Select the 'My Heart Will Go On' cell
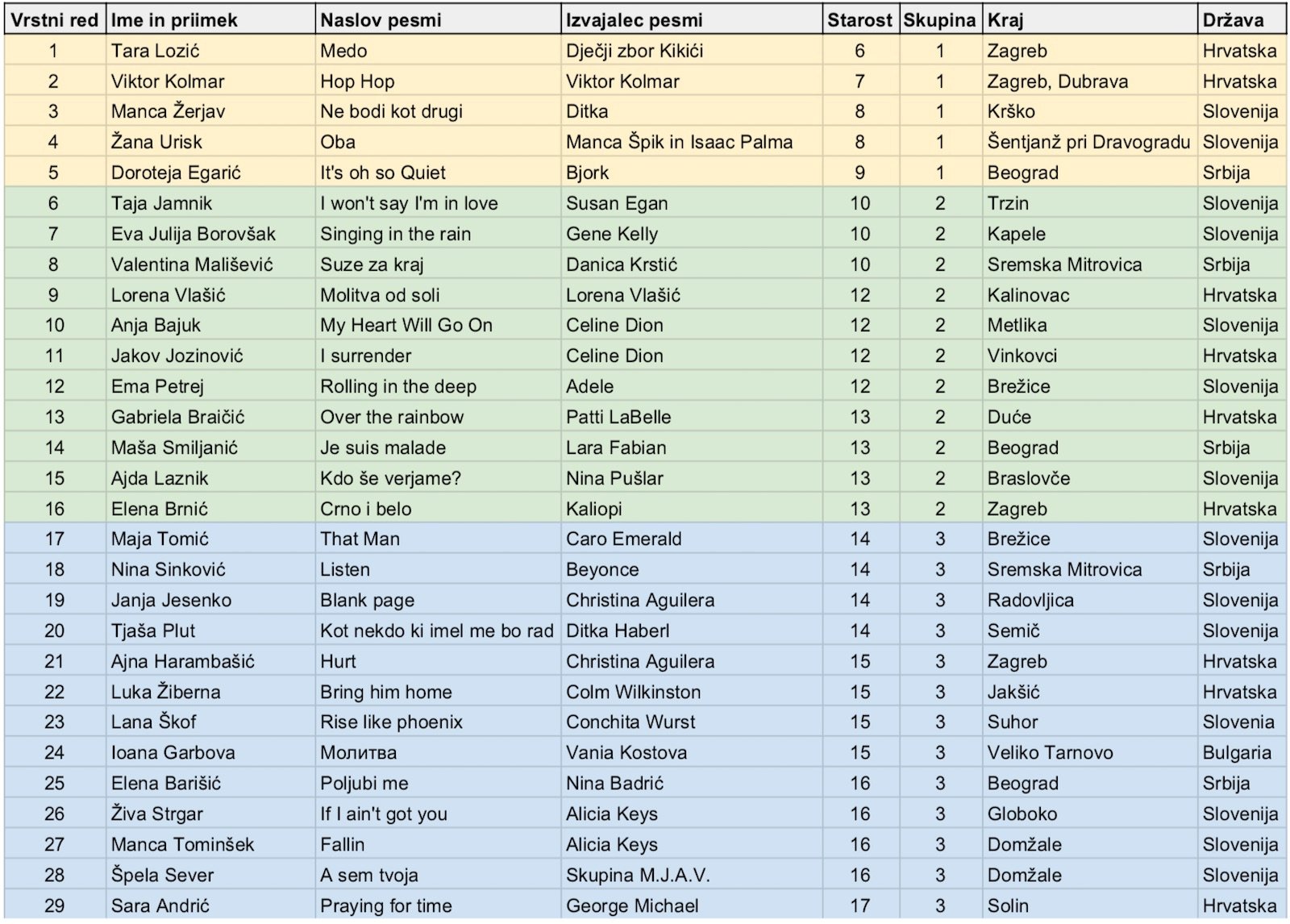This screenshot has height=924, width=1290. click(x=406, y=325)
